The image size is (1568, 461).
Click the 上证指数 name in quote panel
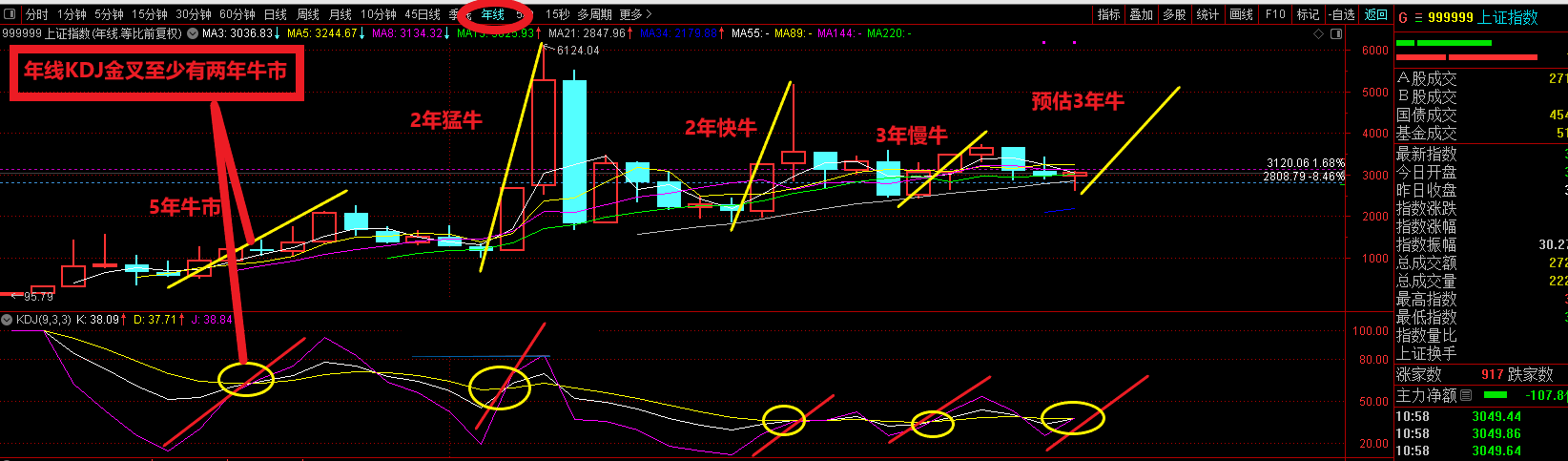(x=1508, y=17)
